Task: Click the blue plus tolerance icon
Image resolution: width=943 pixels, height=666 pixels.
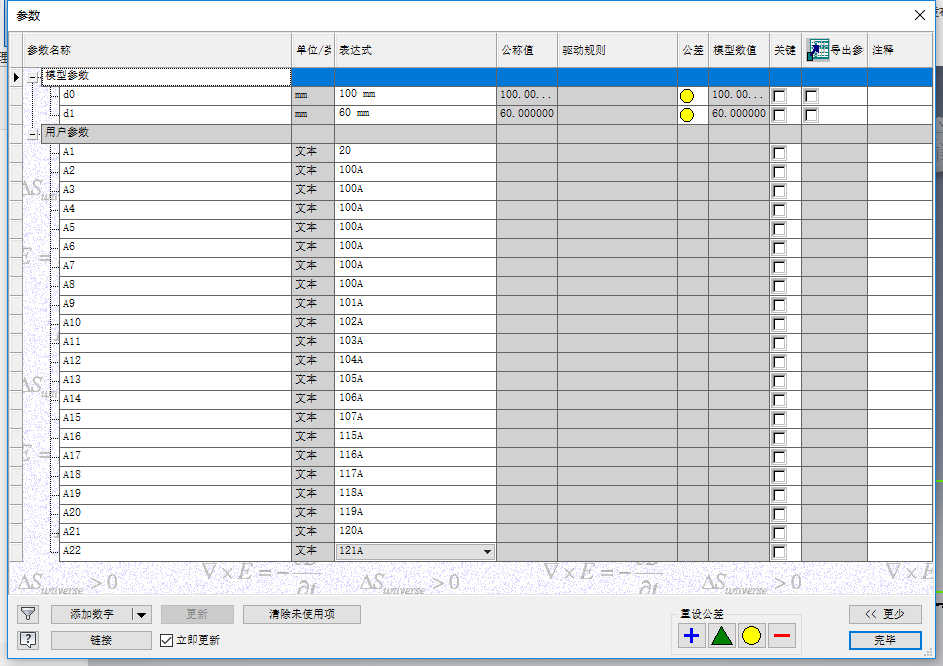Action: (x=690, y=636)
